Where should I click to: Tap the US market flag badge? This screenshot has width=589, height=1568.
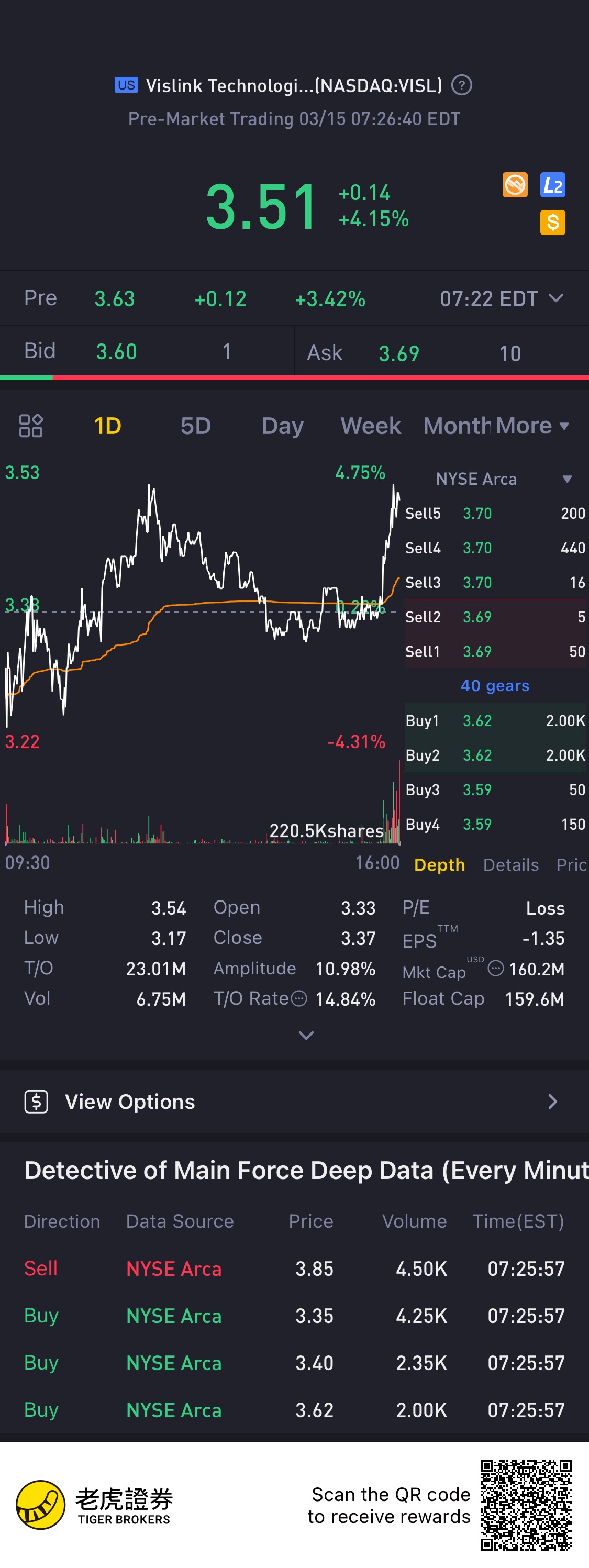(x=127, y=85)
